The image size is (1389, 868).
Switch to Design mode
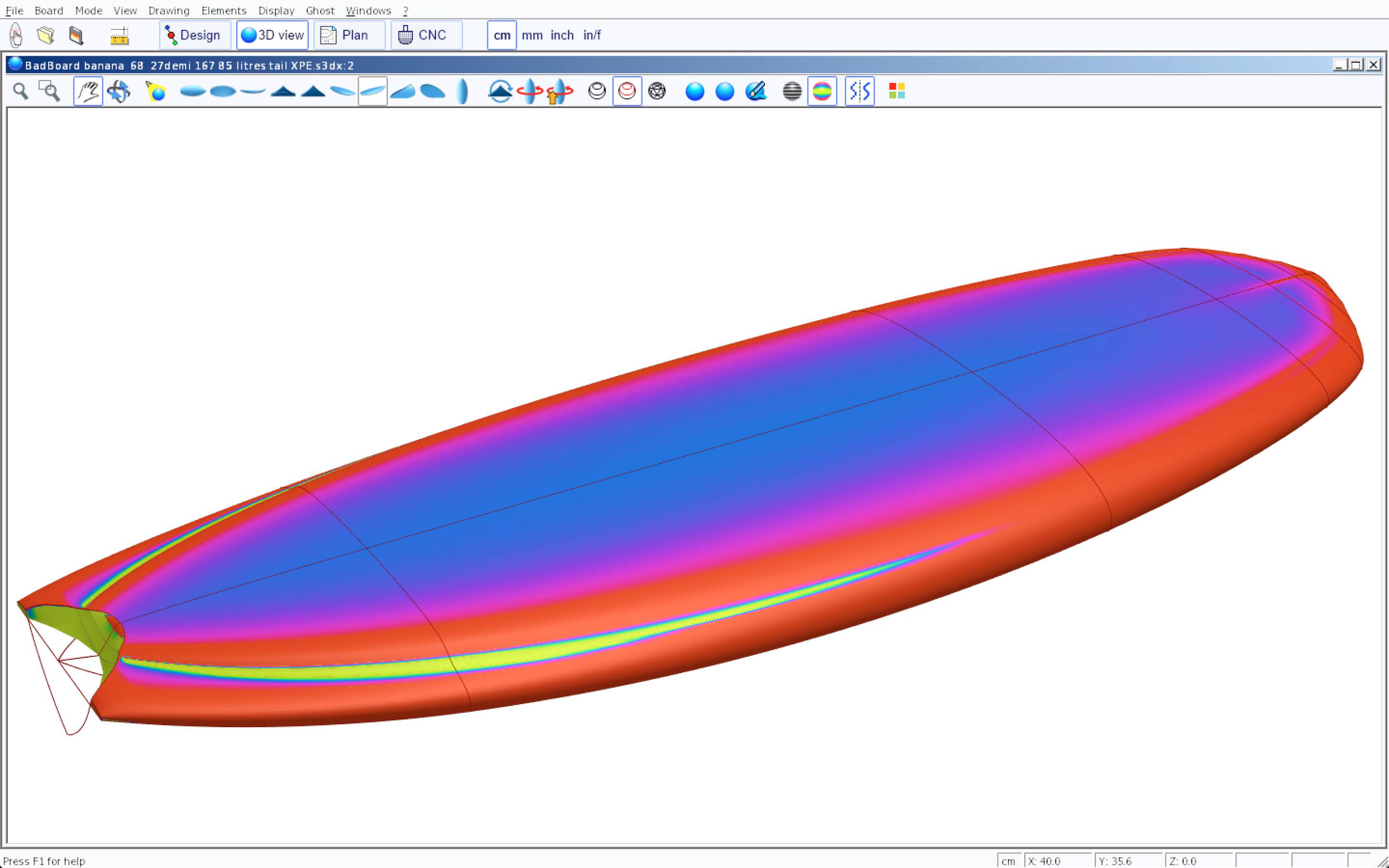(194, 36)
